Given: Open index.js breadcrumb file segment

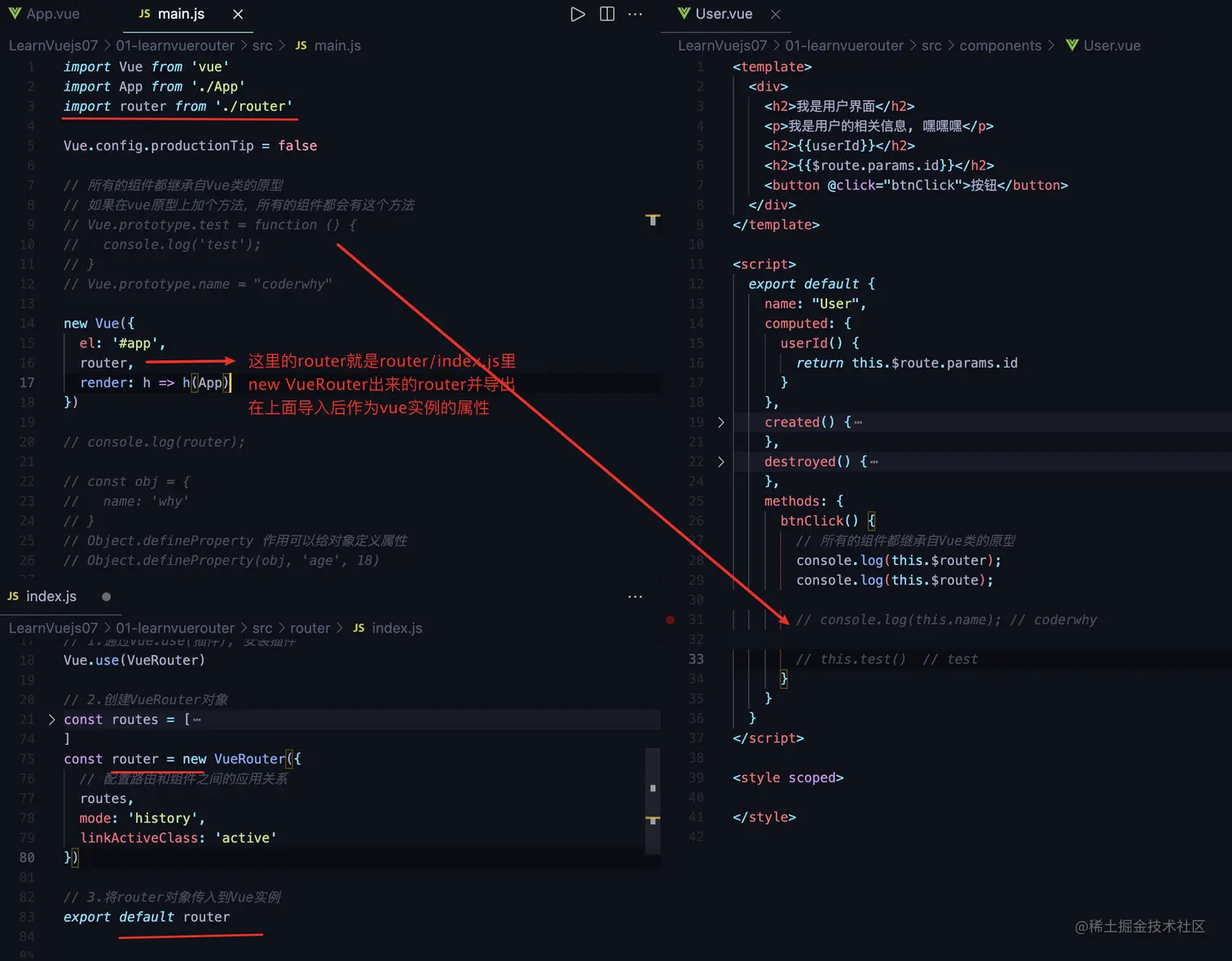Looking at the screenshot, I should tap(388, 628).
